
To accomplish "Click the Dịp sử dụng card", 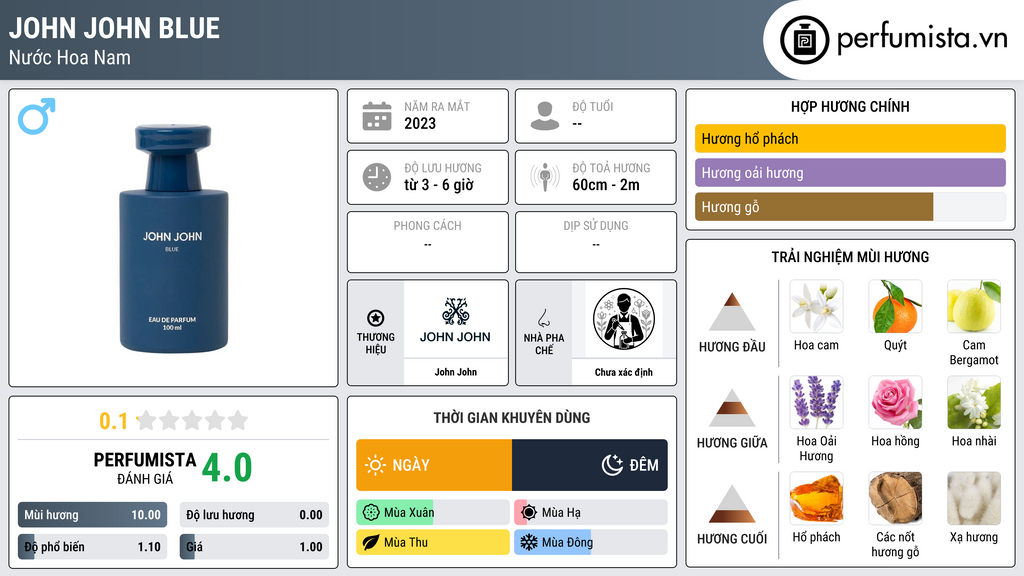I will (x=596, y=242).
